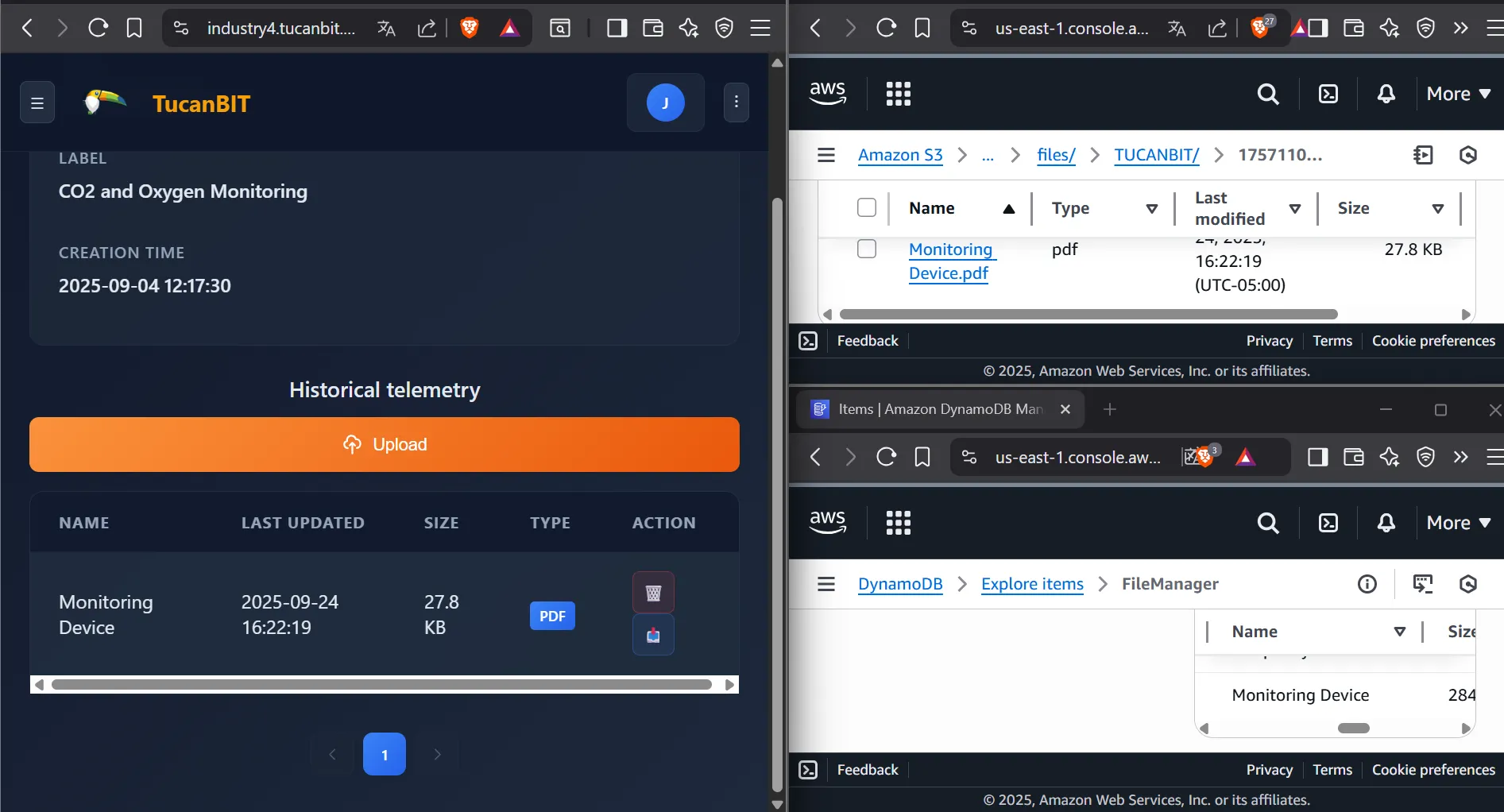Open the TucanBIT three-dot menu

pos(736,102)
